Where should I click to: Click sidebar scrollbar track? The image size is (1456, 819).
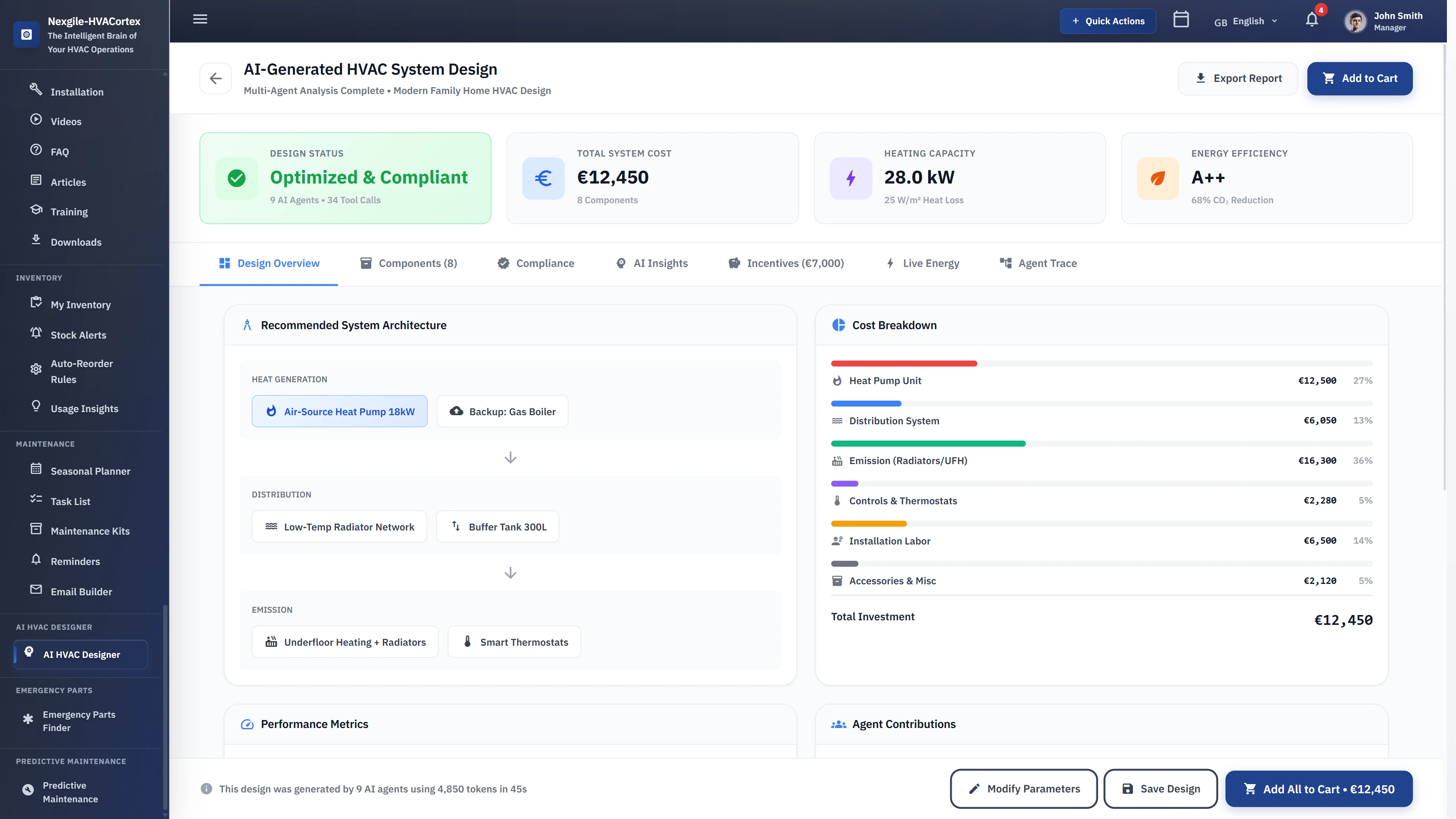165,339
